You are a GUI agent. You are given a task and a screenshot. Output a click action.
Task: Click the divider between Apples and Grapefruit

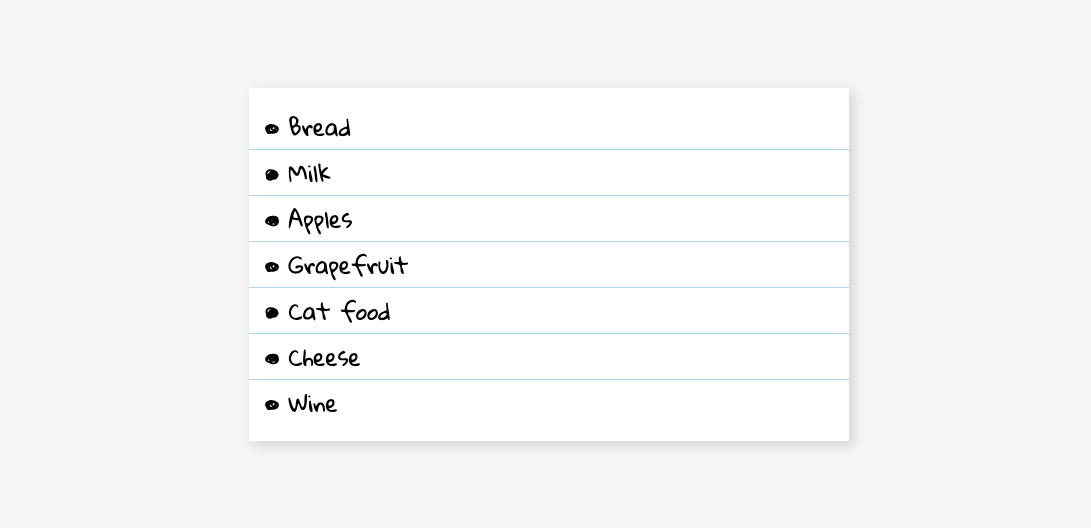tap(549, 242)
